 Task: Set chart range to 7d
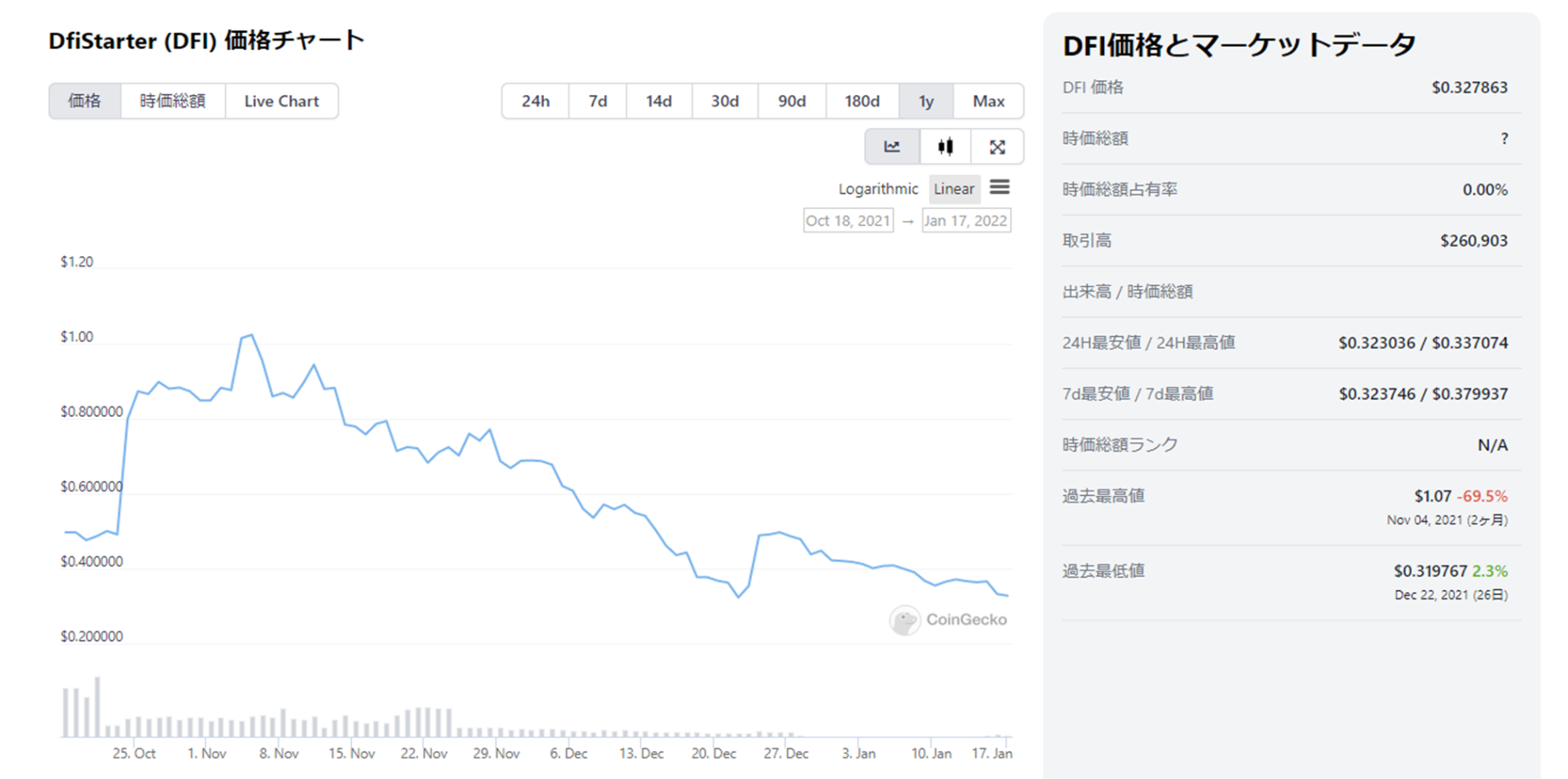pyautogui.click(x=597, y=101)
